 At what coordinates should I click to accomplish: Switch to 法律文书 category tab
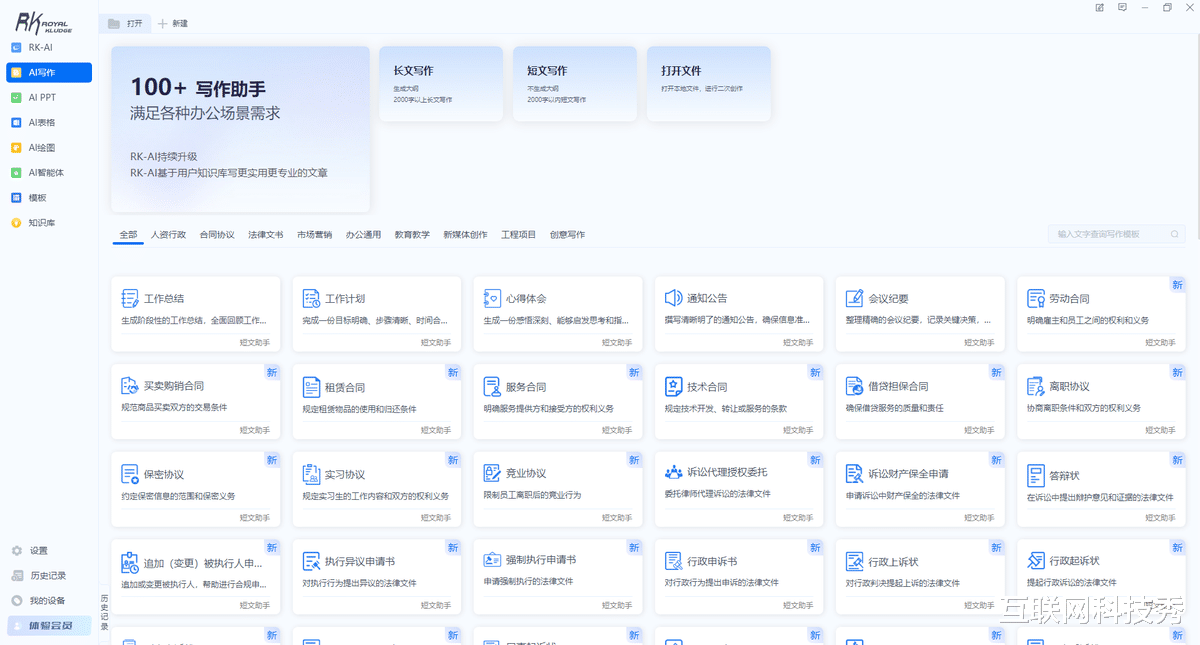[266, 235]
